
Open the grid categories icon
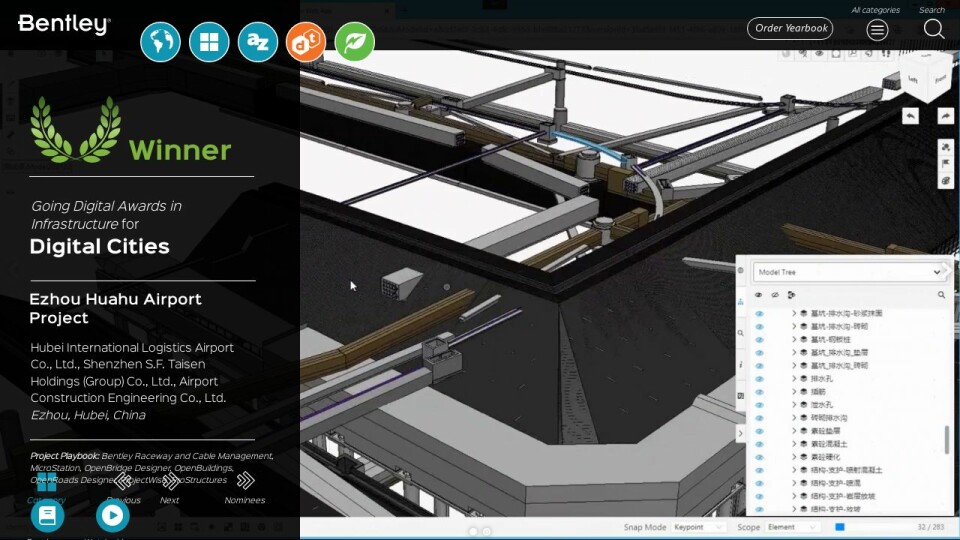click(209, 42)
